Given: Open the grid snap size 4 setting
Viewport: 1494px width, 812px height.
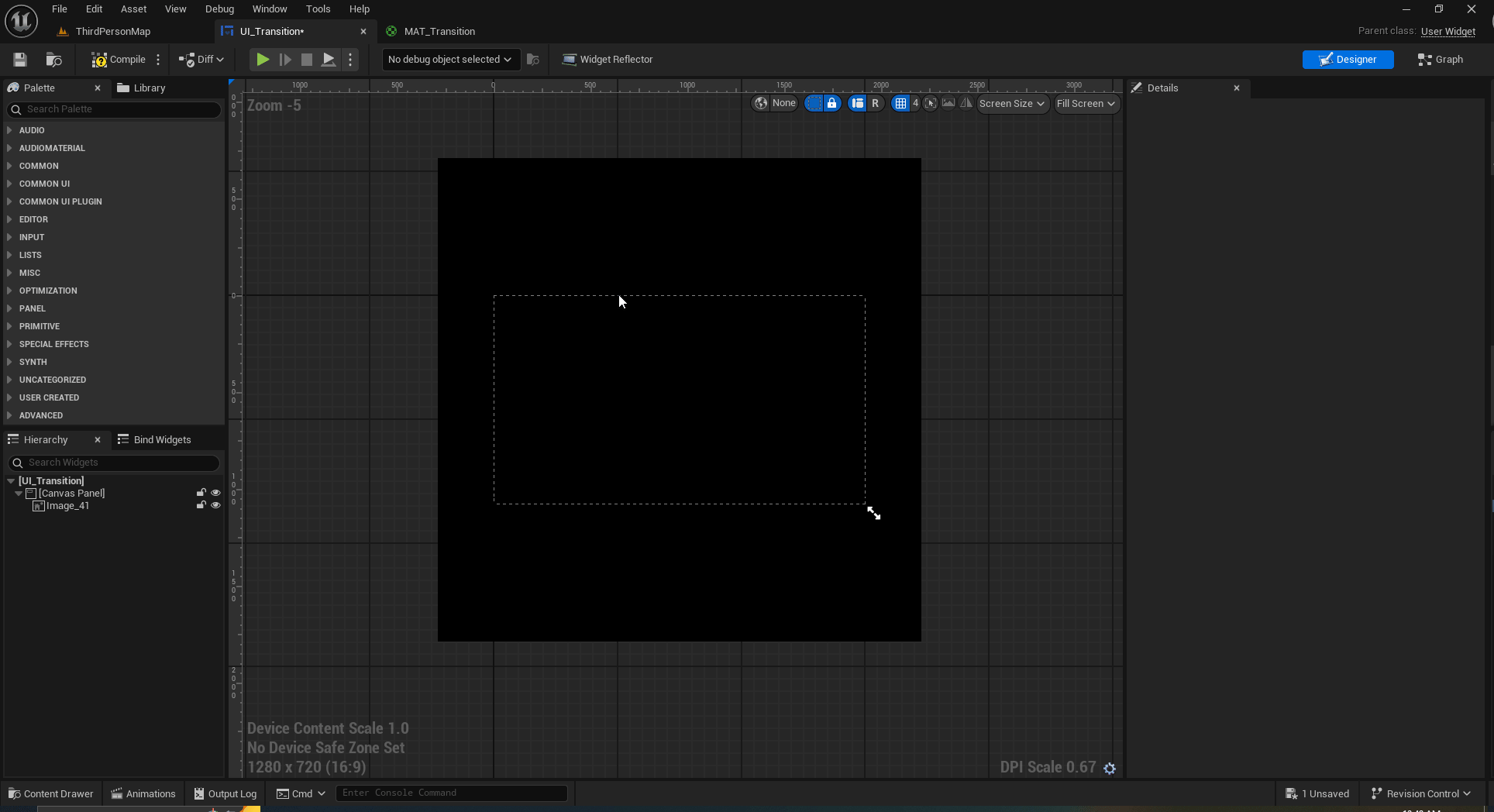Looking at the screenshot, I should click(x=915, y=103).
